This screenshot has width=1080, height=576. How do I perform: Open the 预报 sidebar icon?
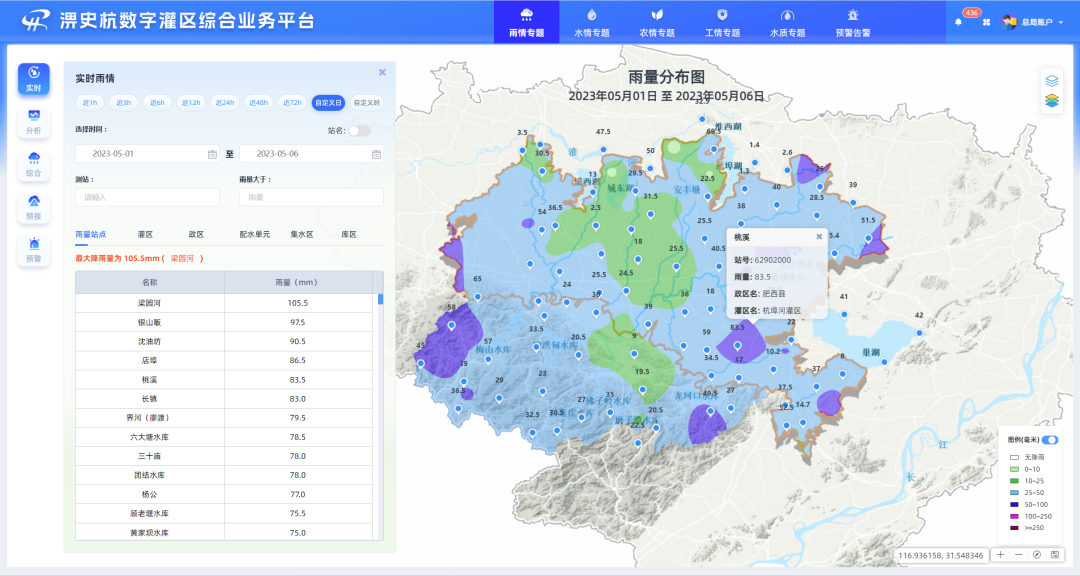(x=34, y=207)
